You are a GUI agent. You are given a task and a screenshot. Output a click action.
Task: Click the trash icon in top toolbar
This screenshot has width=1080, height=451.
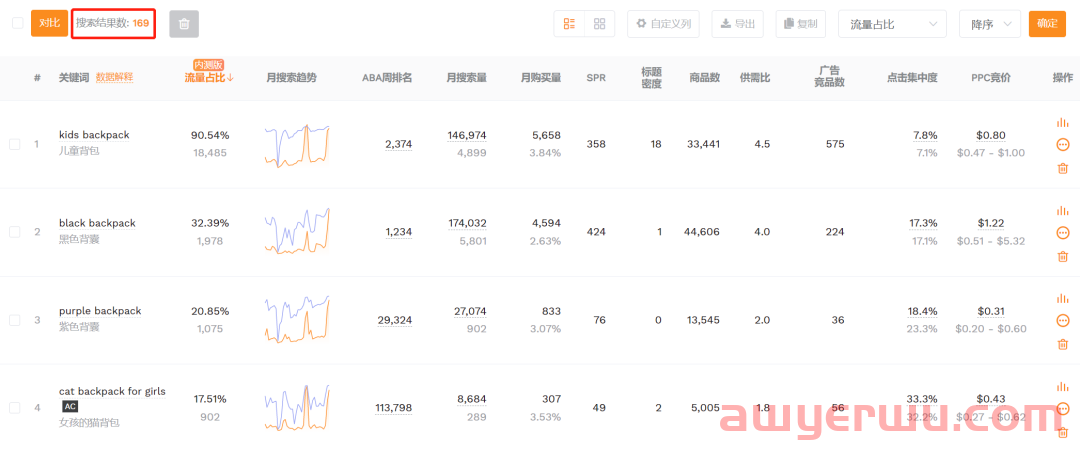pyautogui.click(x=184, y=24)
